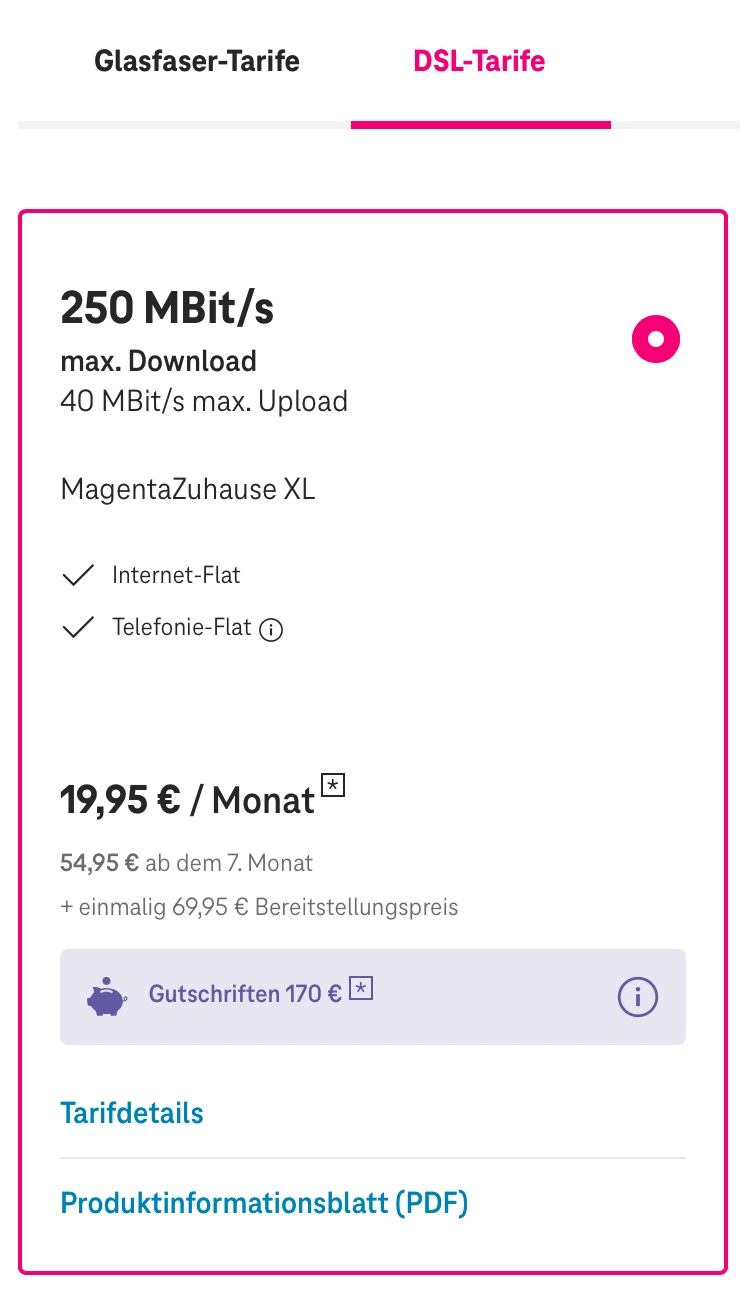Click checkmark icon beside Internet-Flat

pyautogui.click(x=78, y=576)
